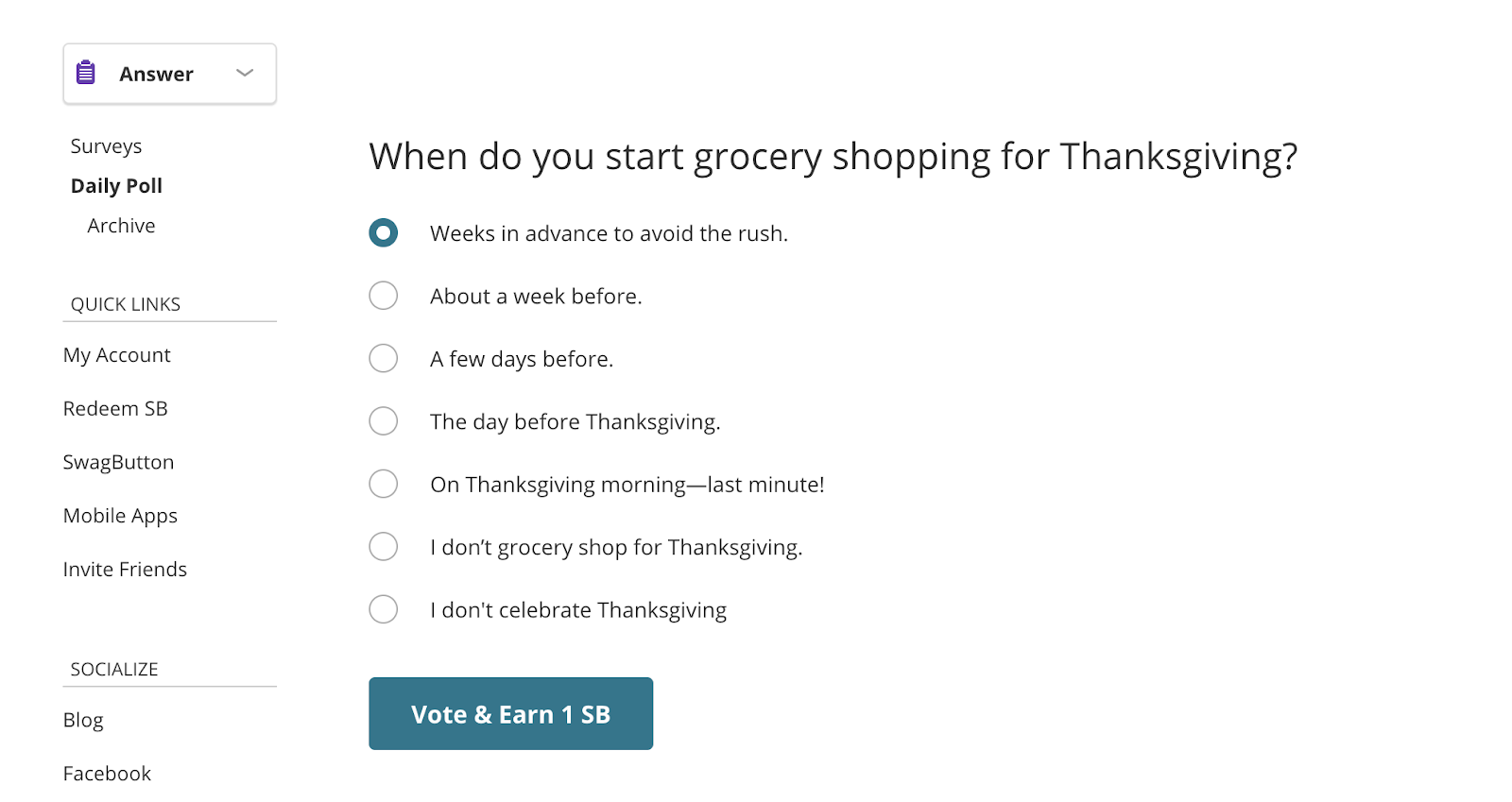Viewport: 1512px width, 802px height.
Task: Select 'Weeks in advance' poll option
Action: click(x=384, y=232)
